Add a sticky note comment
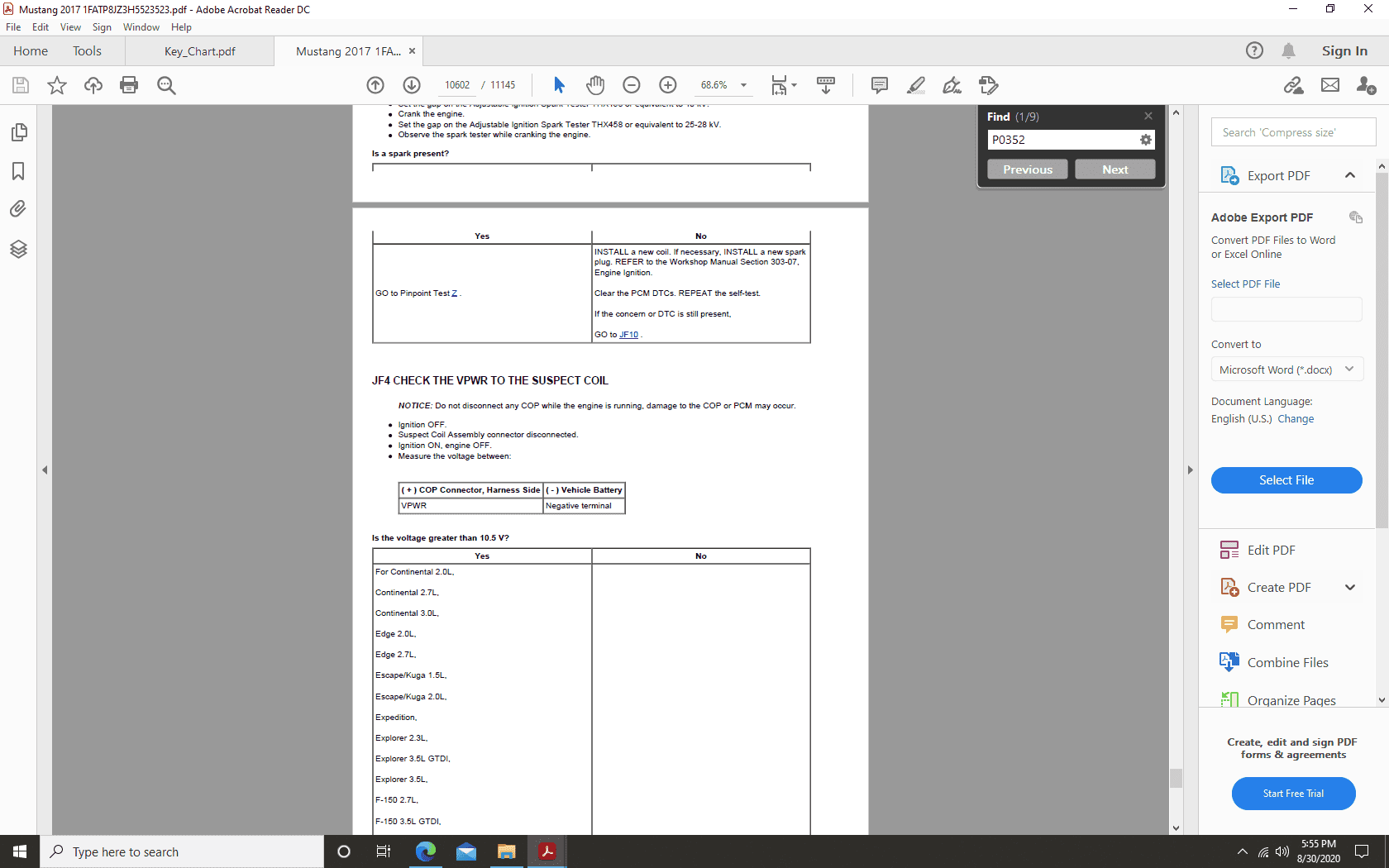This screenshot has height=868, width=1389. [880, 85]
